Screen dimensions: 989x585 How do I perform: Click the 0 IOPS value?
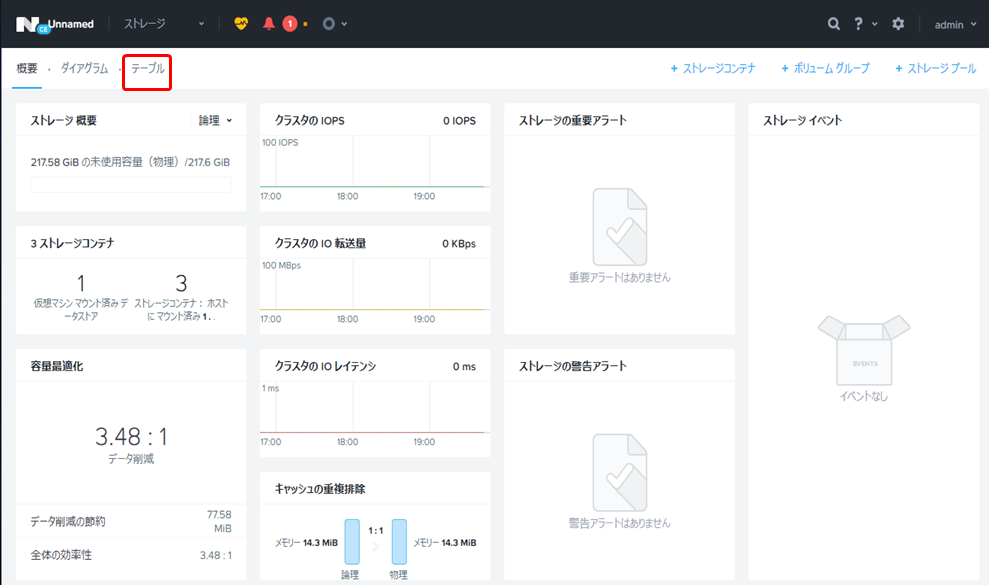459,121
